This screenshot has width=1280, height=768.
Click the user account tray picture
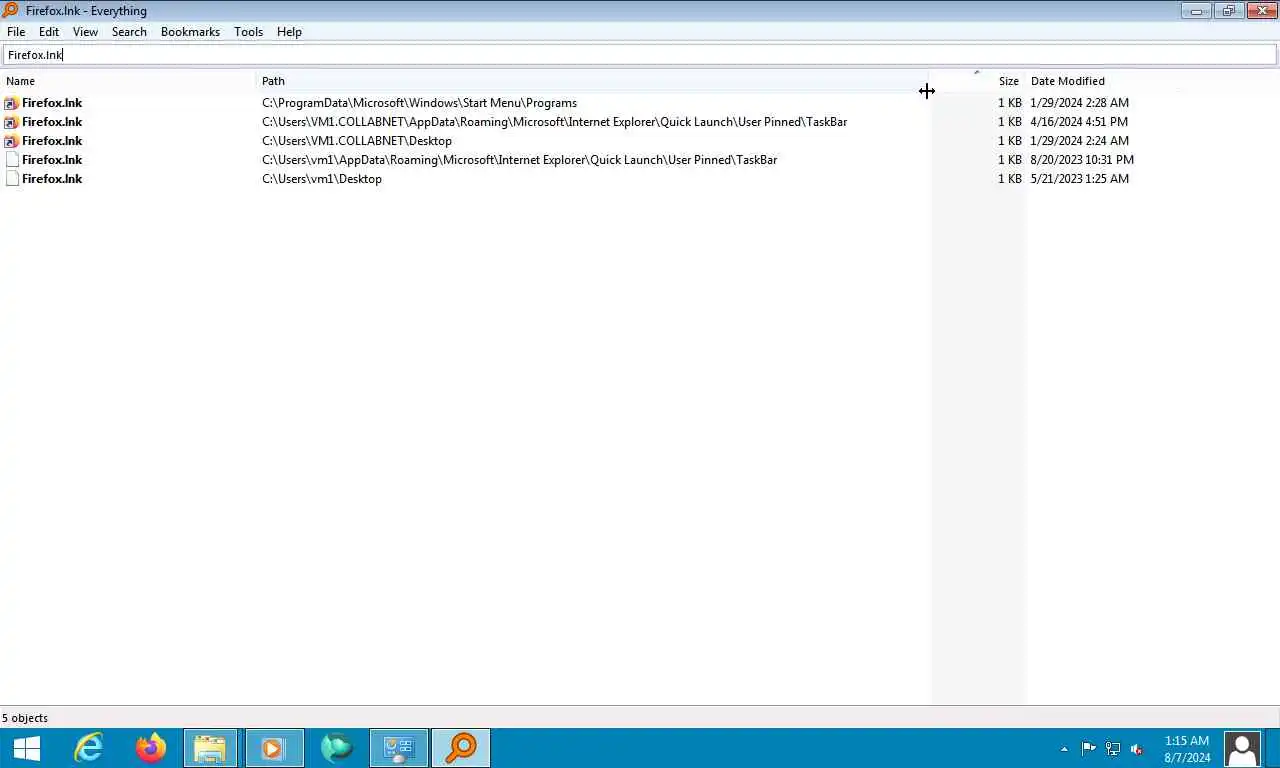coord(1242,748)
